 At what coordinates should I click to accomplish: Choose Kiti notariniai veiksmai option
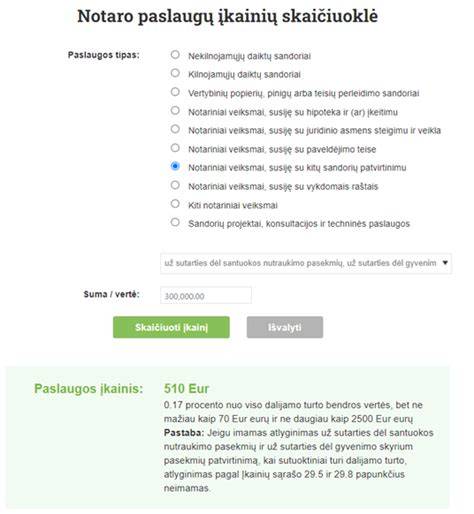(x=175, y=204)
